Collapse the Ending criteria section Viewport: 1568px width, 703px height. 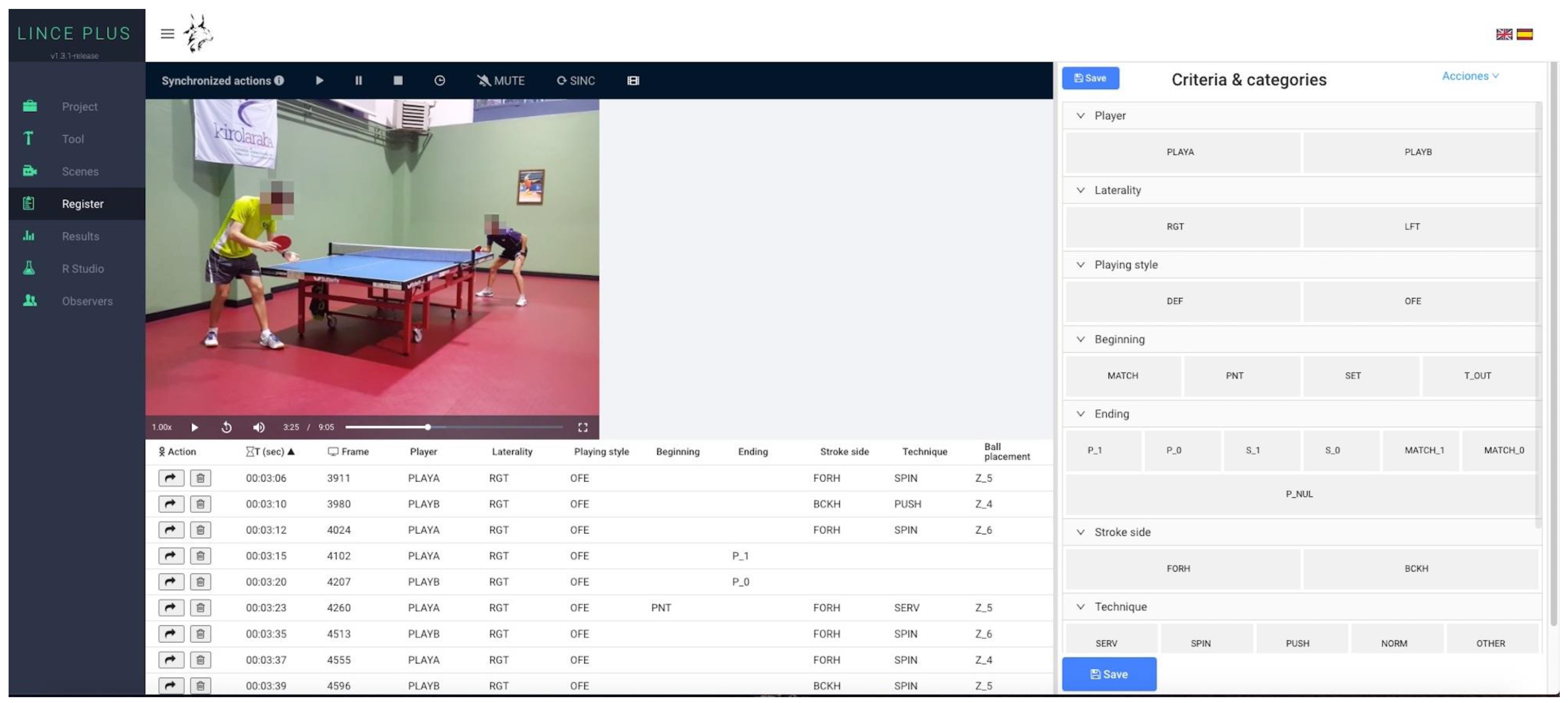1080,414
